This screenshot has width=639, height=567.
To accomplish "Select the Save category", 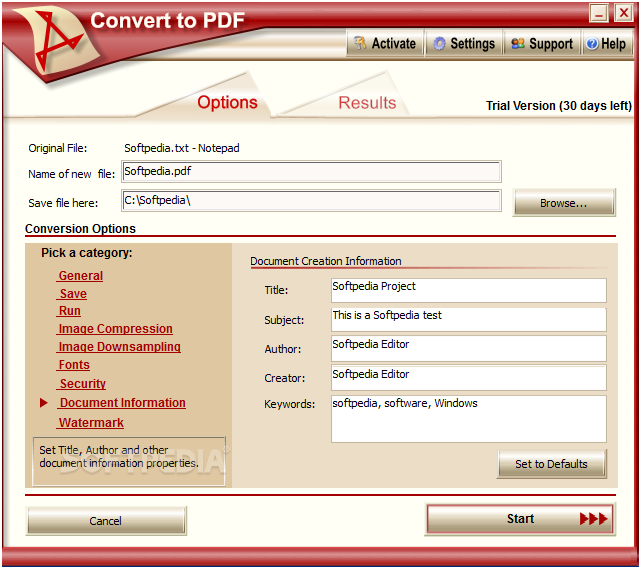I will coord(72,293).
